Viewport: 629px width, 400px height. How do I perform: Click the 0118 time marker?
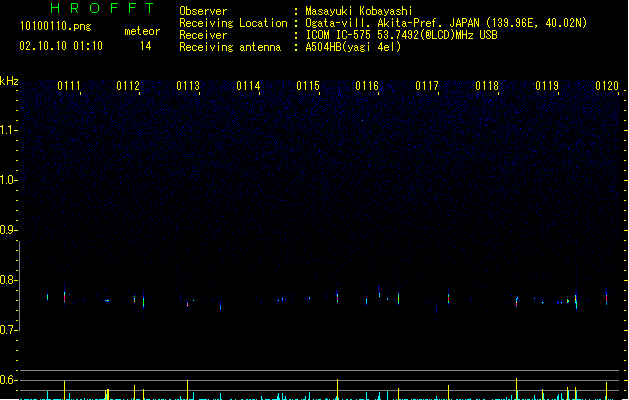[x=487, y=86]
